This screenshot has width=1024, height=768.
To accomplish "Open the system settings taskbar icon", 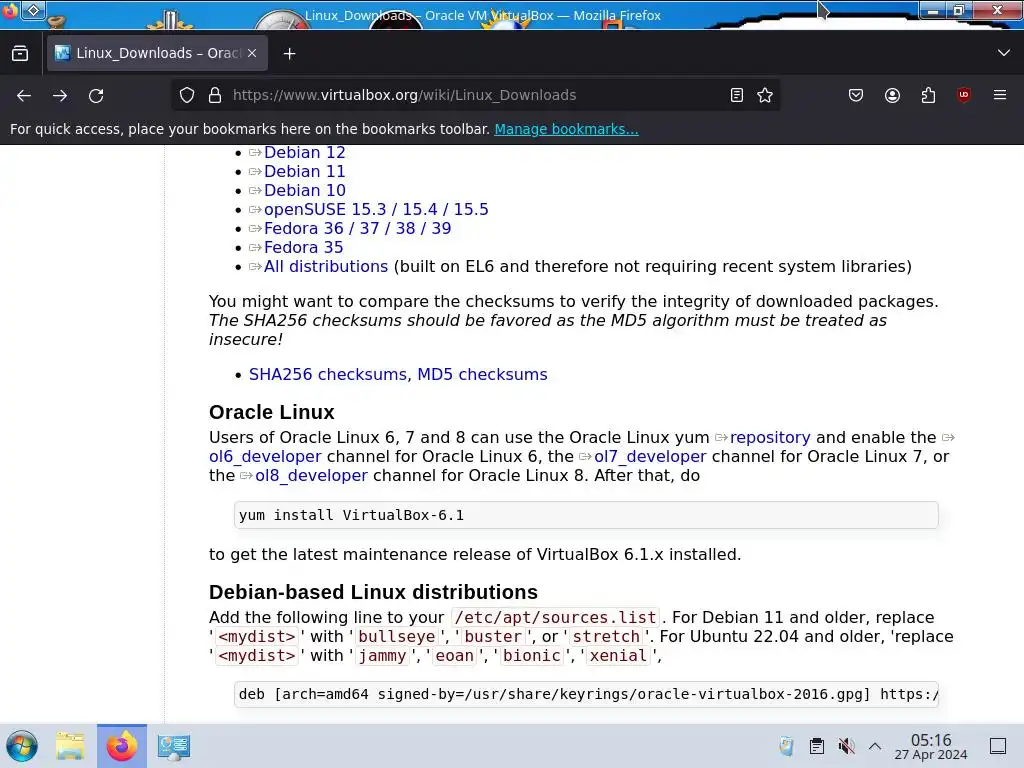I will (x=173, y=746).
